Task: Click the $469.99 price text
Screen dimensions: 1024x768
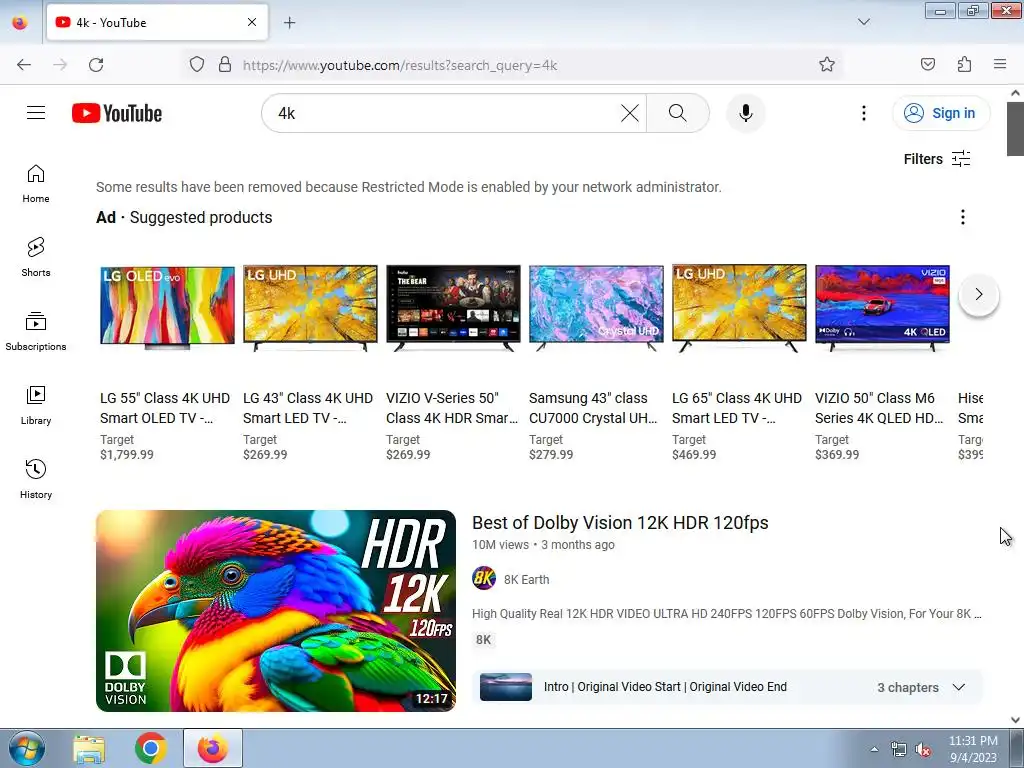Action: point(694,455)
